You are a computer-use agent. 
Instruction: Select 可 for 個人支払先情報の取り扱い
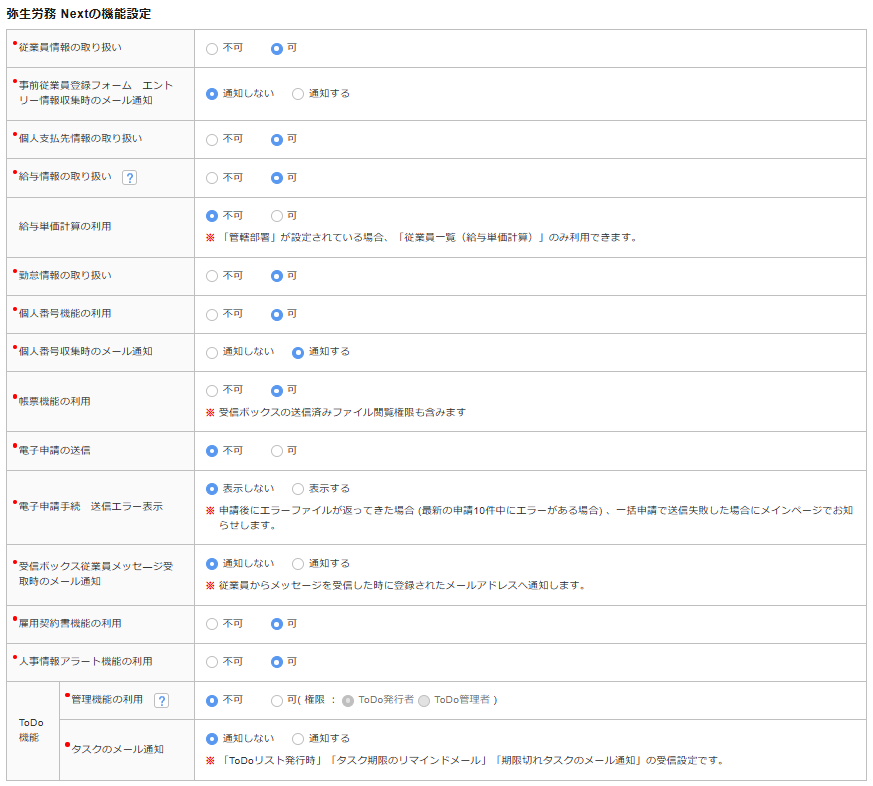277,140
